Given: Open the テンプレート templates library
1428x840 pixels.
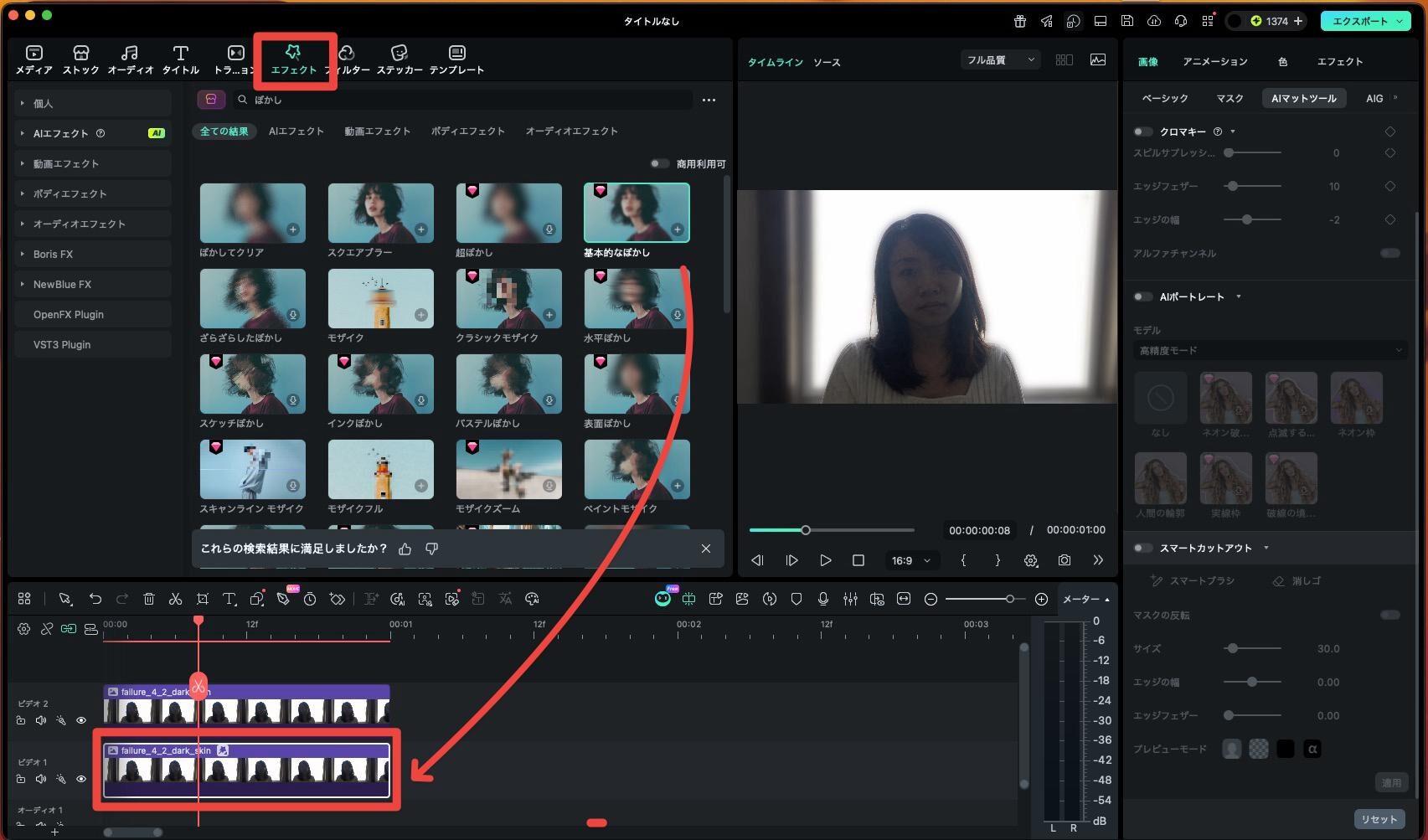Looking at the screenshot, I should coord(456,60).
